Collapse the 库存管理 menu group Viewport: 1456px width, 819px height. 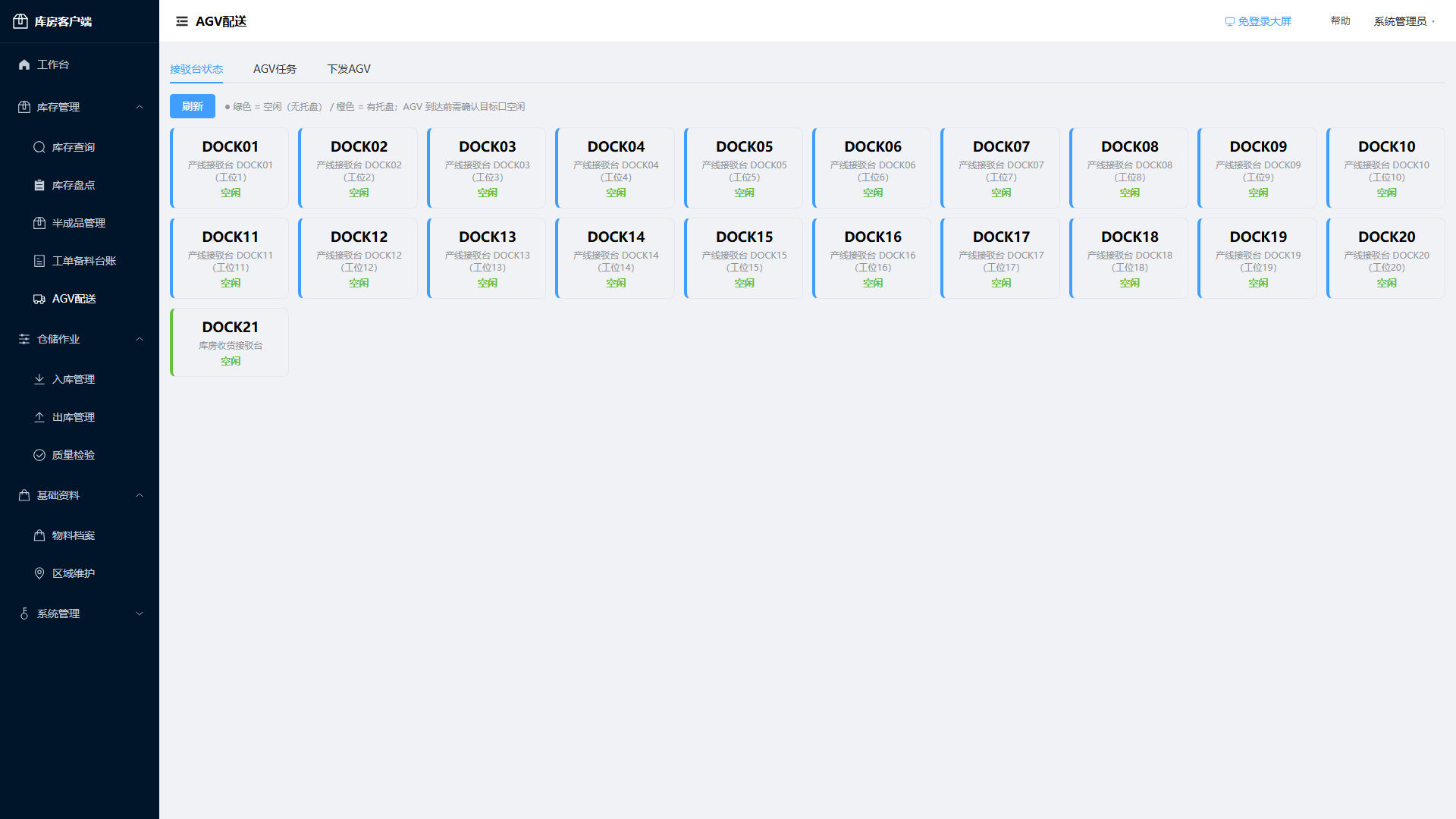[x=80, y=107]
